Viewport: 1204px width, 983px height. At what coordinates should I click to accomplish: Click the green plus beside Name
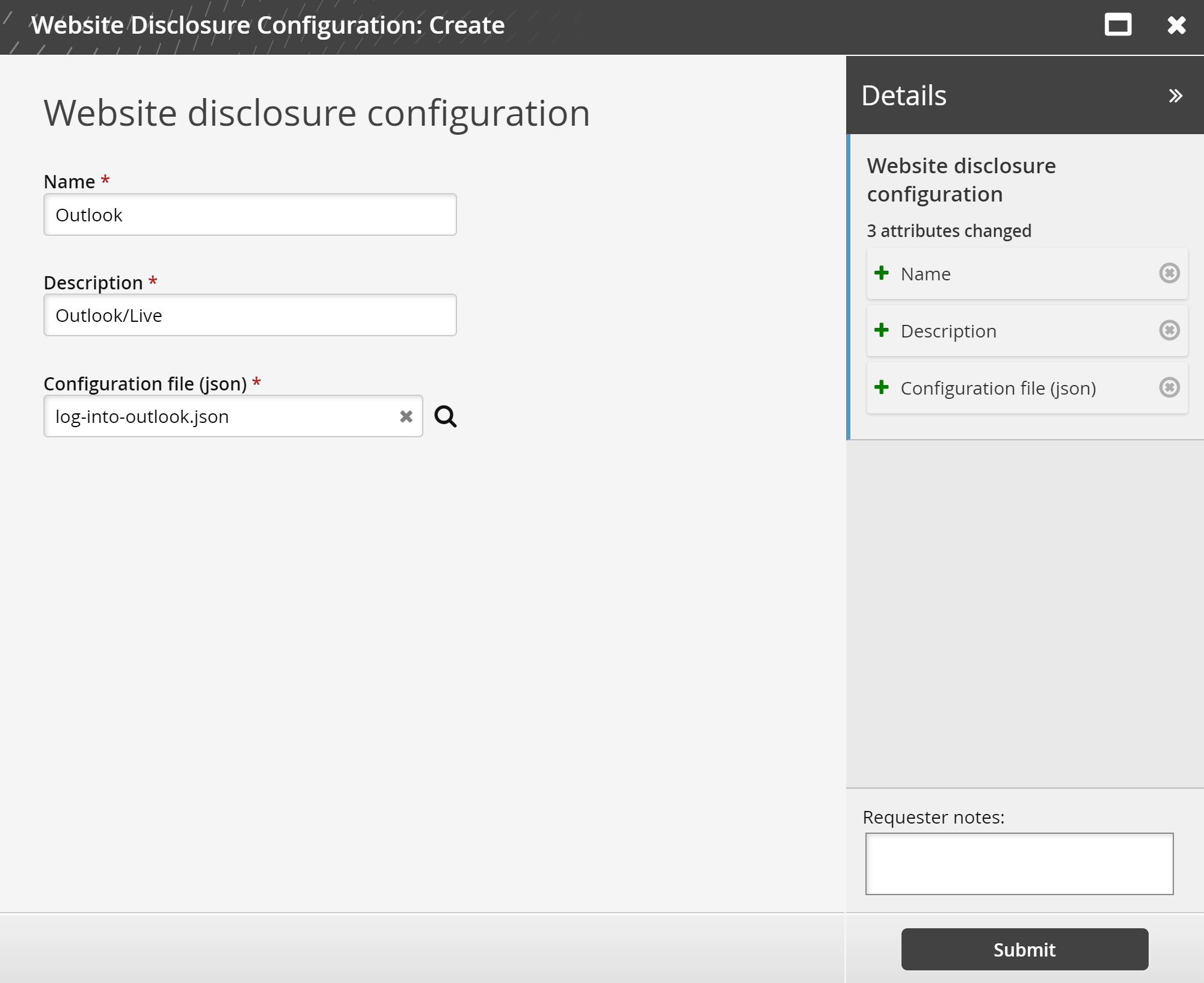point(881,273)
